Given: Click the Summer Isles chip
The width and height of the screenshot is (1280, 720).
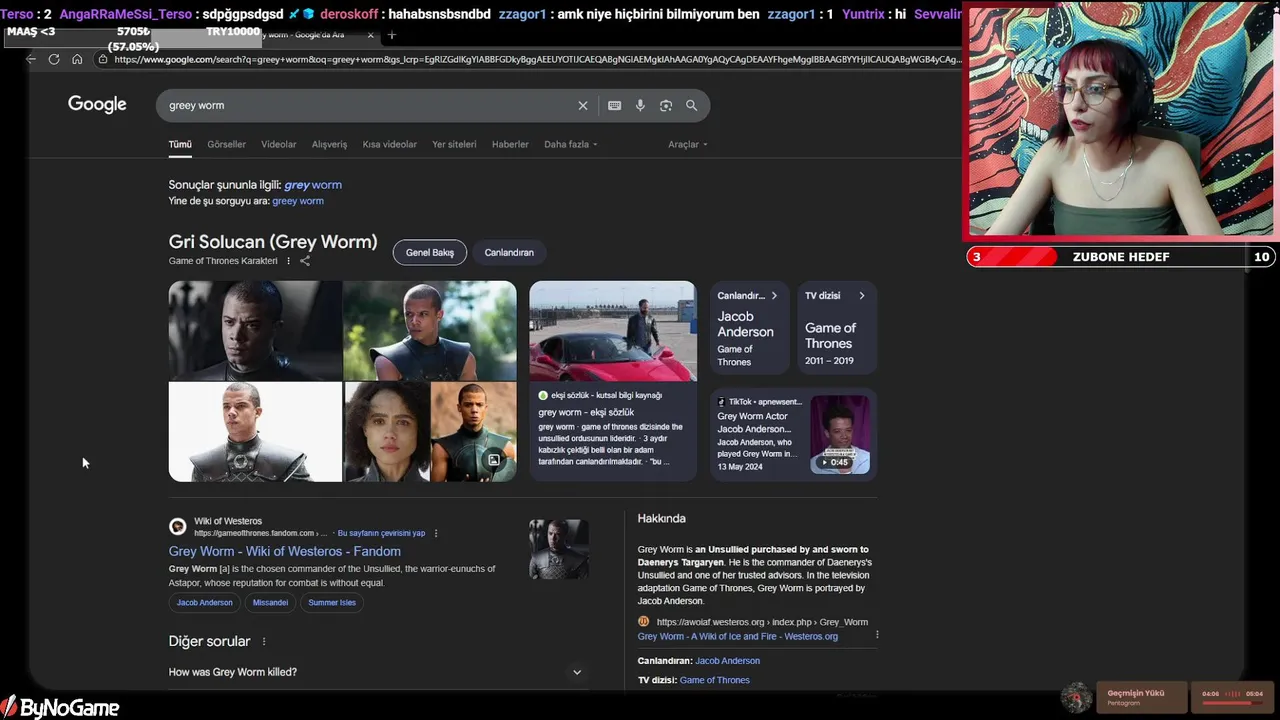Looking at the screenshot, I should pos(332,602).
